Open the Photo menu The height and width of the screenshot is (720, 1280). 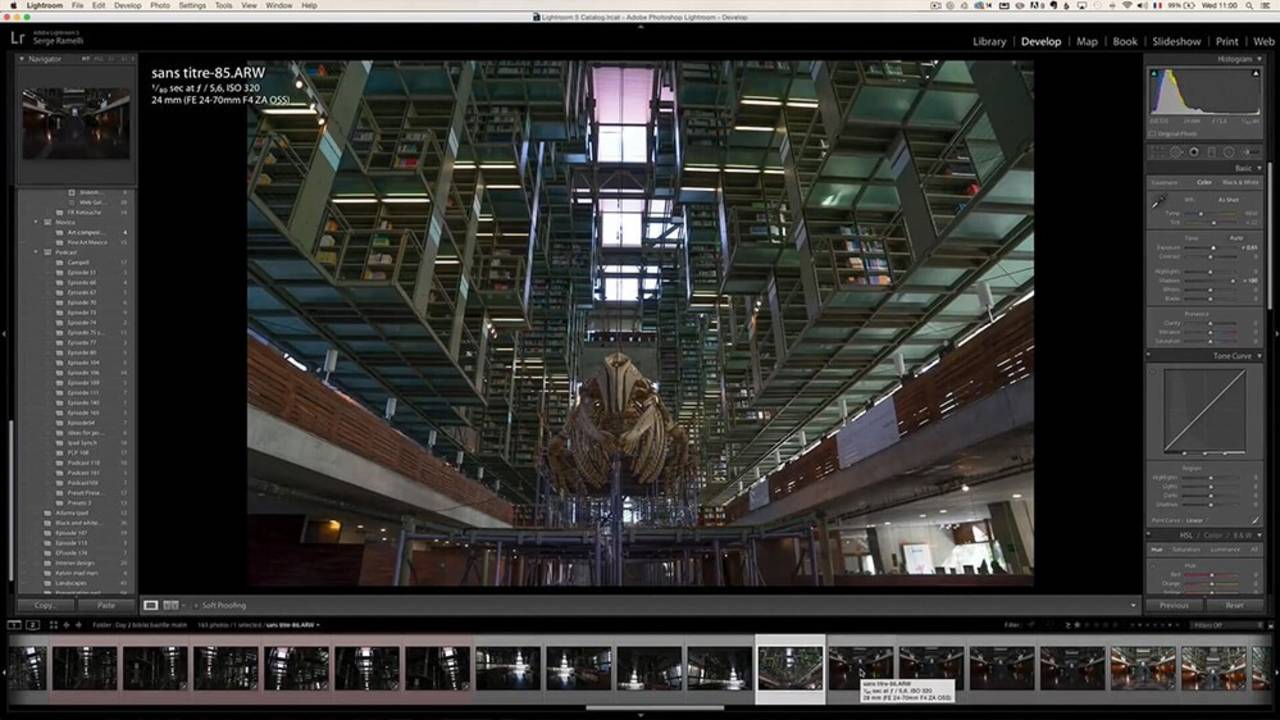point(160,5)
